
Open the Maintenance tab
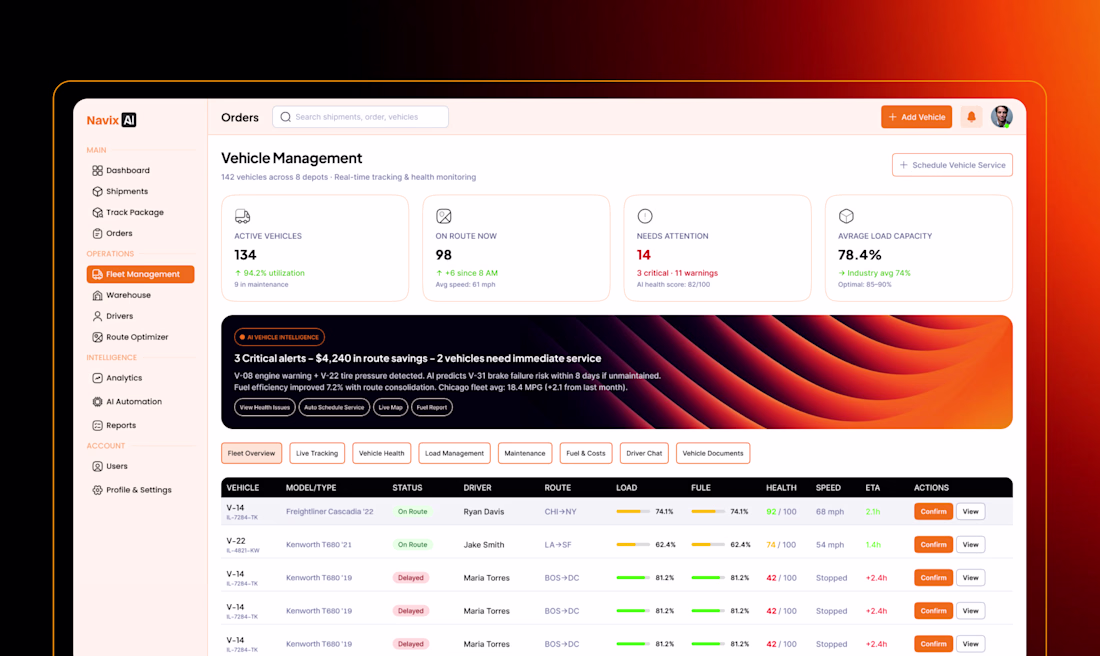525,453
